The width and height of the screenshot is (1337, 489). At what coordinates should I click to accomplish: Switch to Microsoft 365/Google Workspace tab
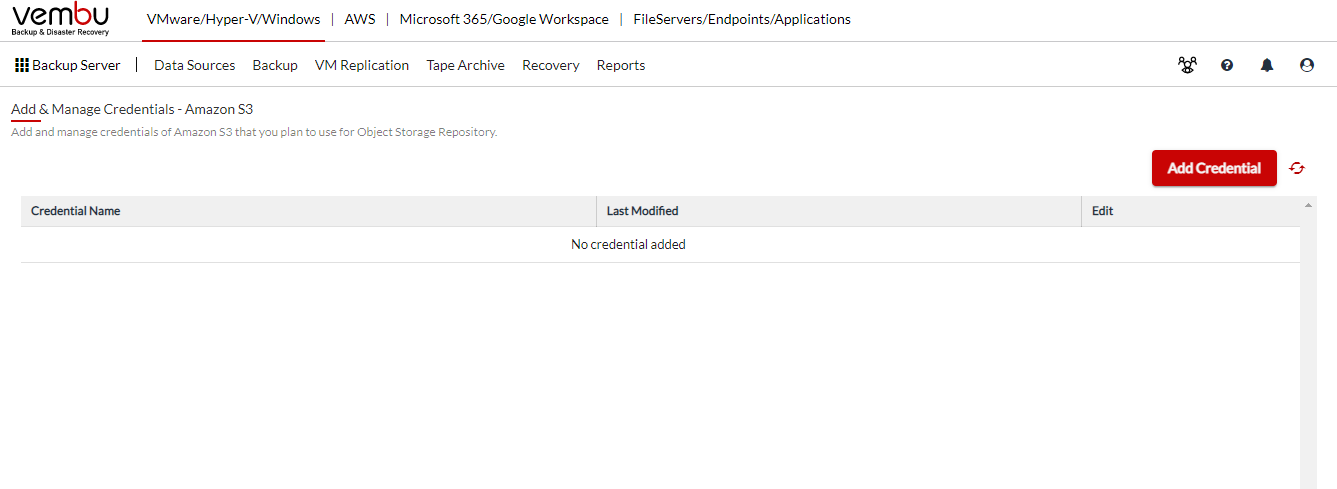tap(504, 19)
